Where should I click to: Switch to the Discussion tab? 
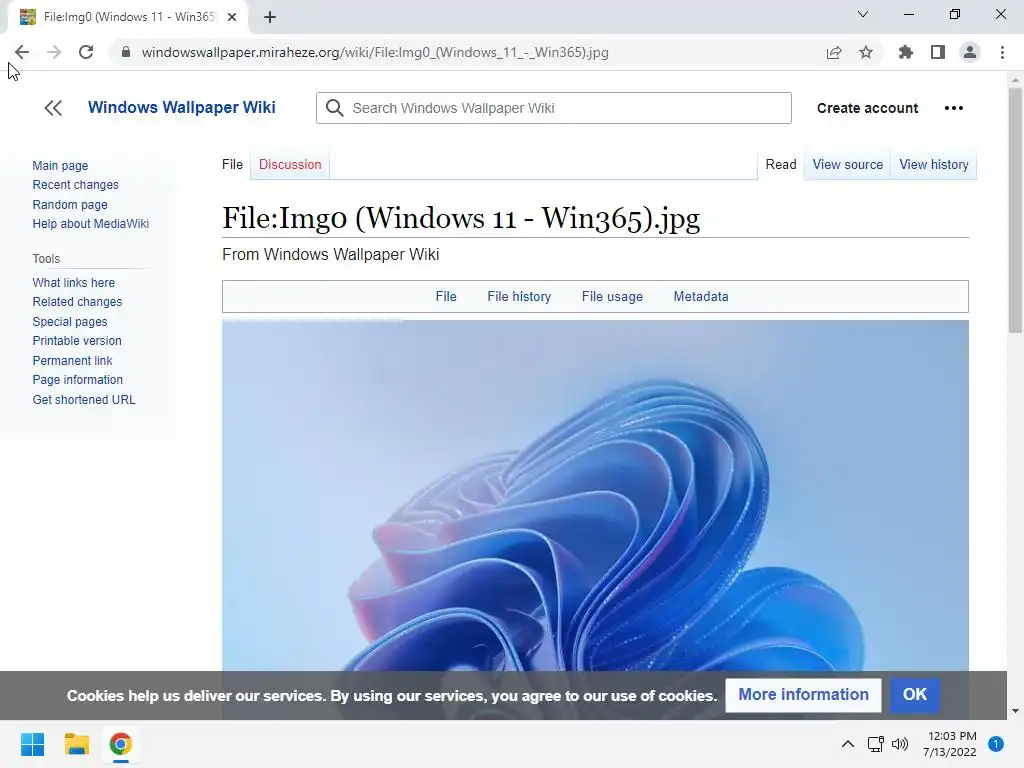pyautogui.click(x=290, y=165)
